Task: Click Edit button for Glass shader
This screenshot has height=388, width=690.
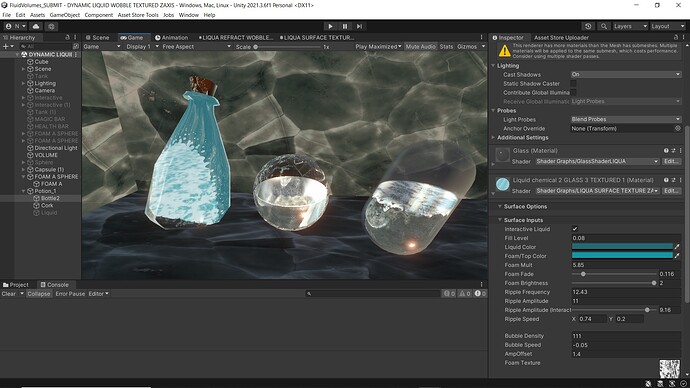Action: [x=671, y=161]
